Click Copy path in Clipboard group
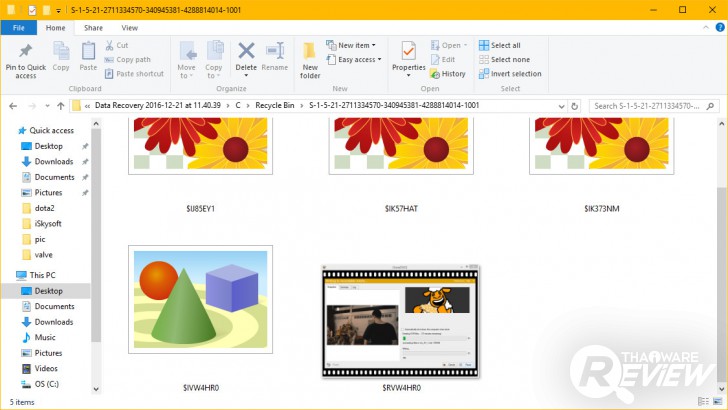 coord(128,59)
